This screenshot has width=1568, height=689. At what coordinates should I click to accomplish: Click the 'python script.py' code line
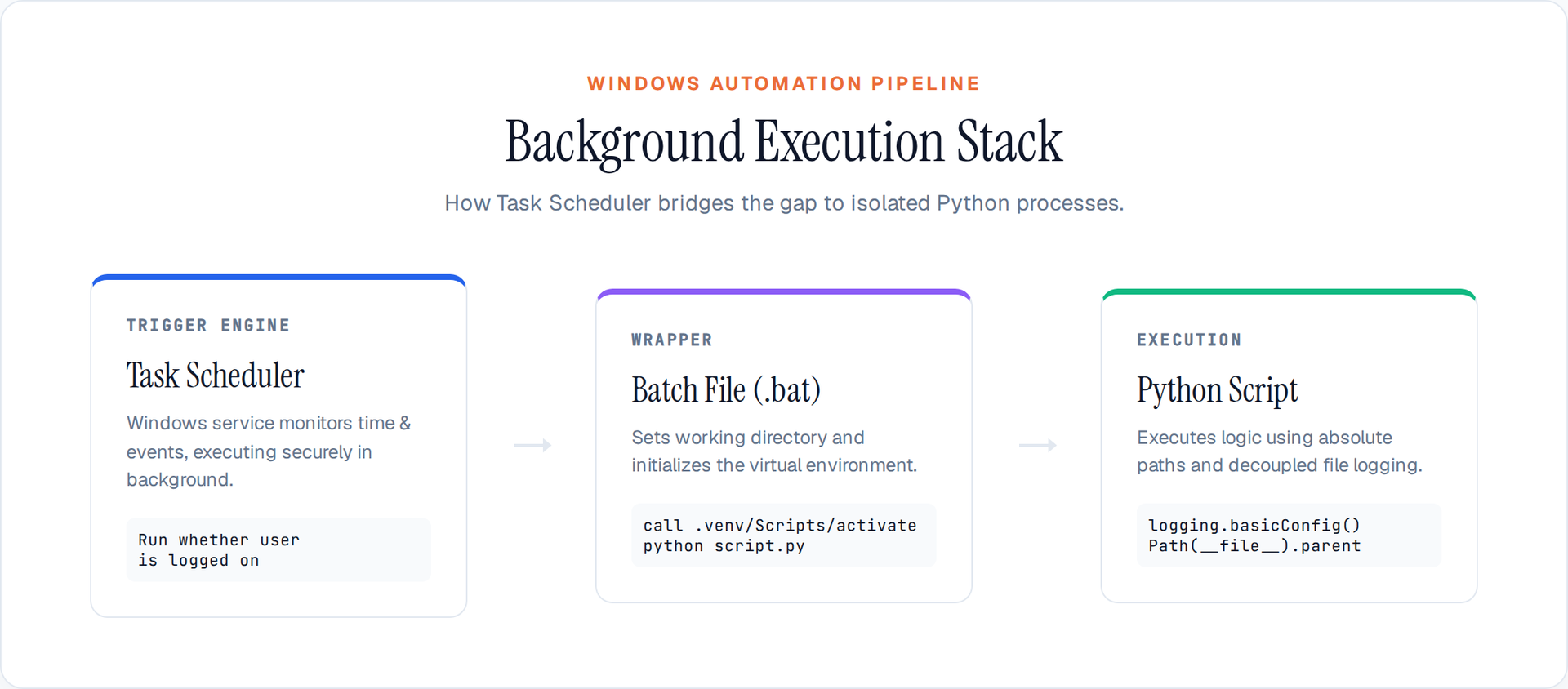click(x=724, y=546)
